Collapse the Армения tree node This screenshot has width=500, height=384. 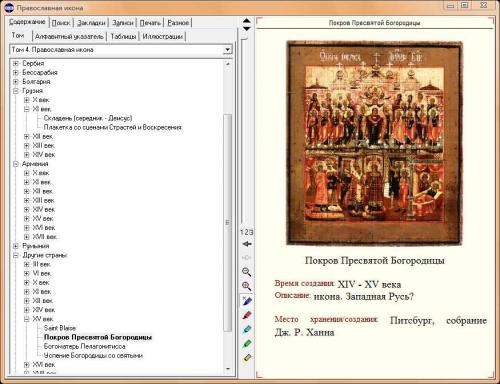16,164
